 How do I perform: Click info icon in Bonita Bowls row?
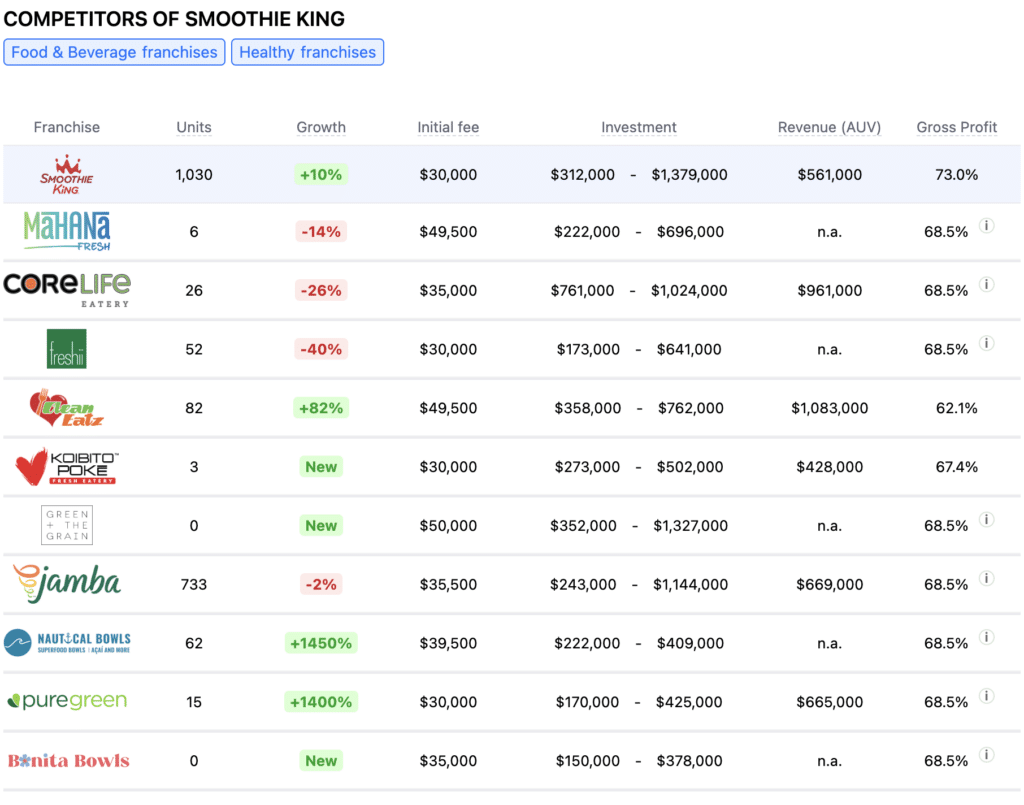[987, 755]
